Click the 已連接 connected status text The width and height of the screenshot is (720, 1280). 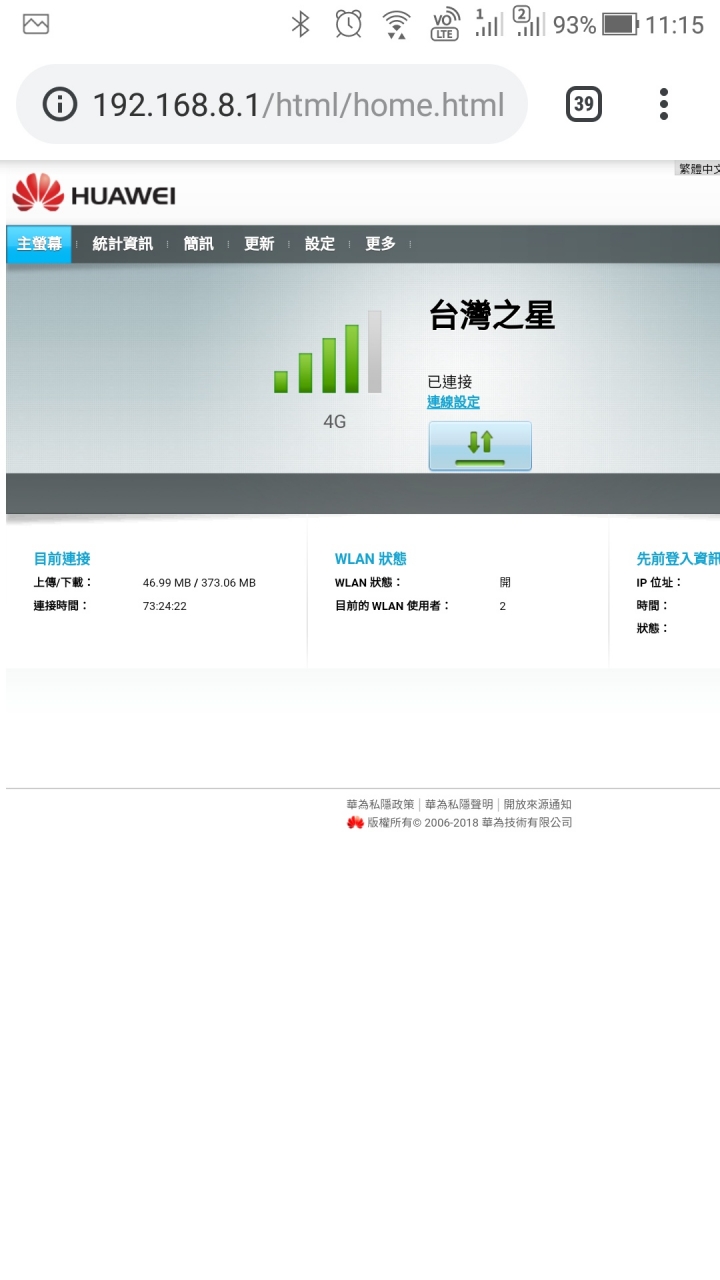pyautogui.click(x=449, y=381)
